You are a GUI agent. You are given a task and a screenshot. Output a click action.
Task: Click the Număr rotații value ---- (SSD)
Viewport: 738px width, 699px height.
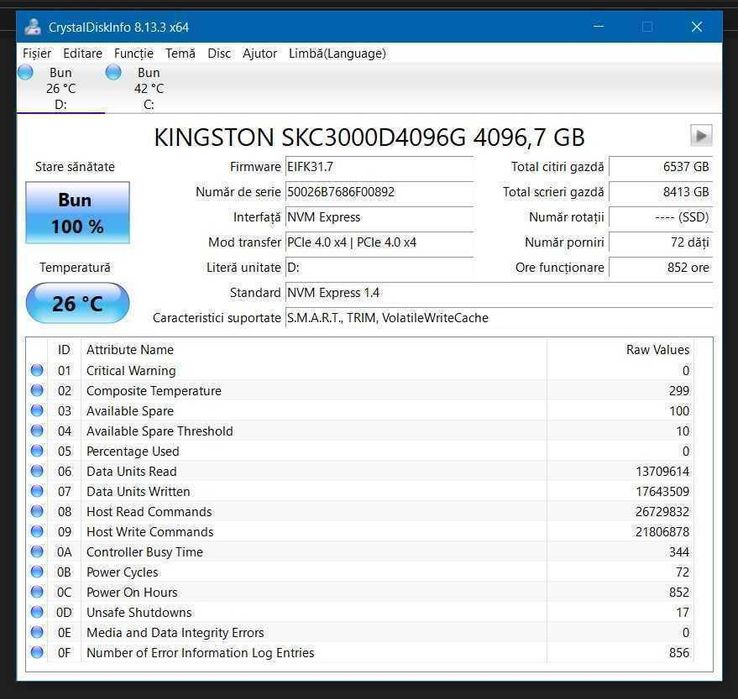(x=661, y=217)
